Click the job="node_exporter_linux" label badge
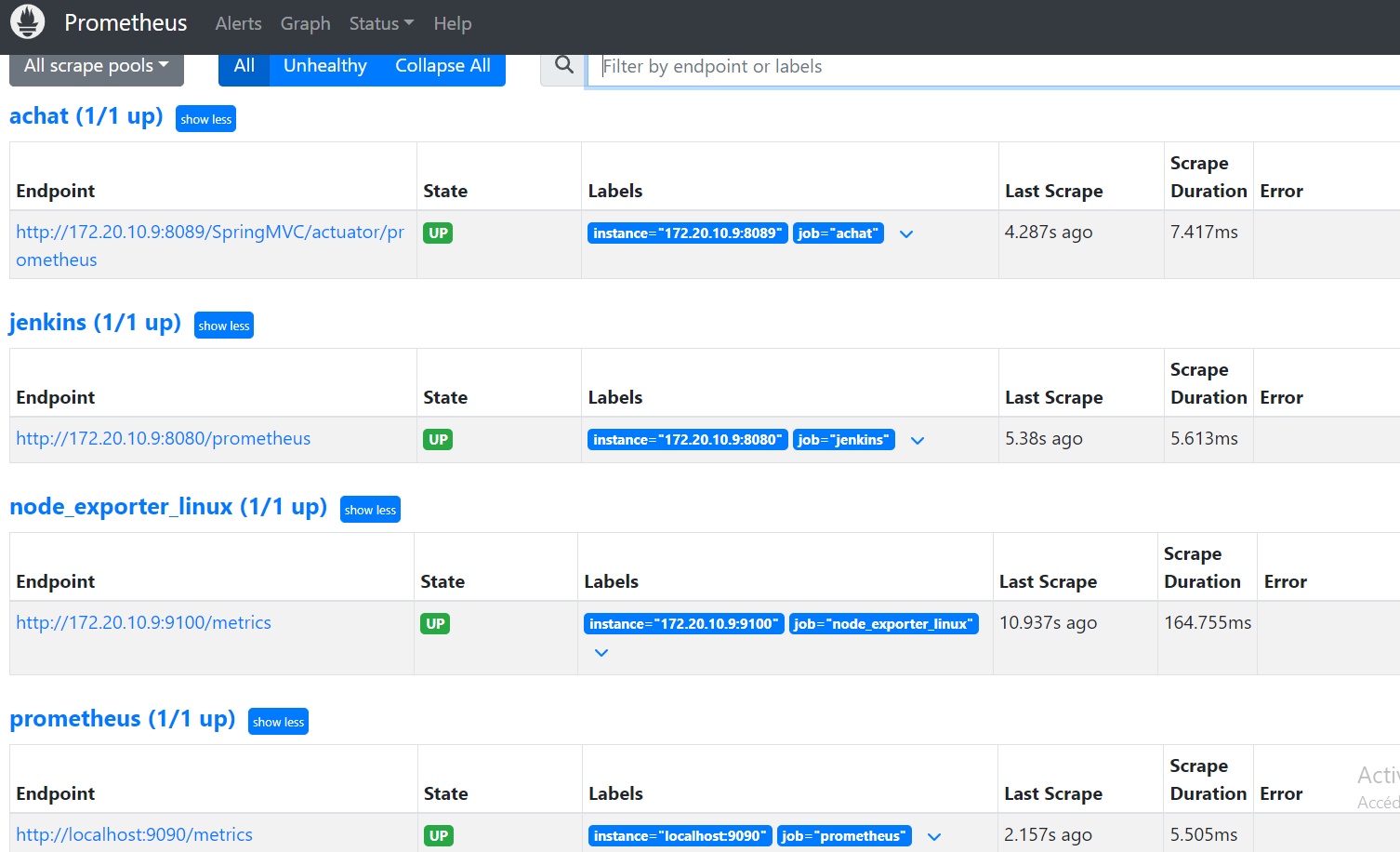This screenshot has width=1400, height=852. 884,623
